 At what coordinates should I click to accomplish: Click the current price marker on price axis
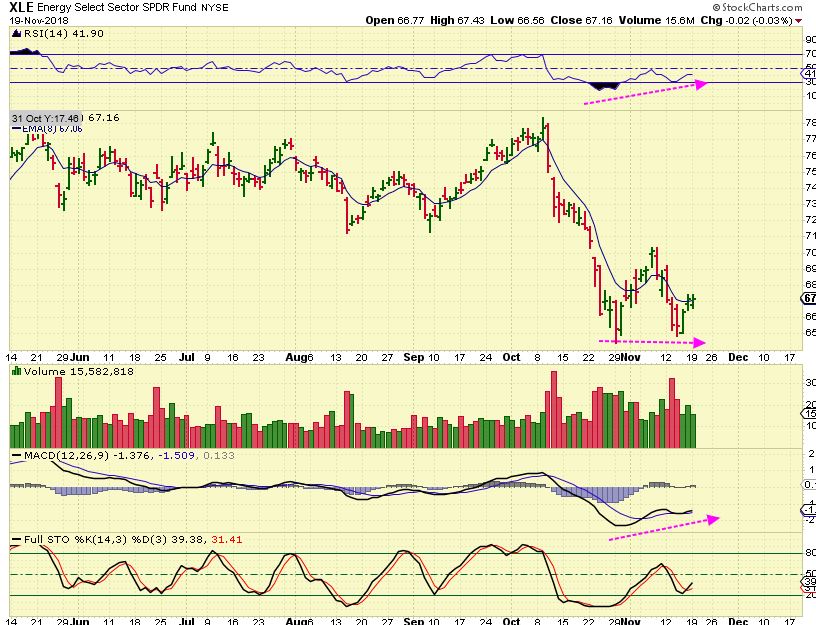click(808, 298)
